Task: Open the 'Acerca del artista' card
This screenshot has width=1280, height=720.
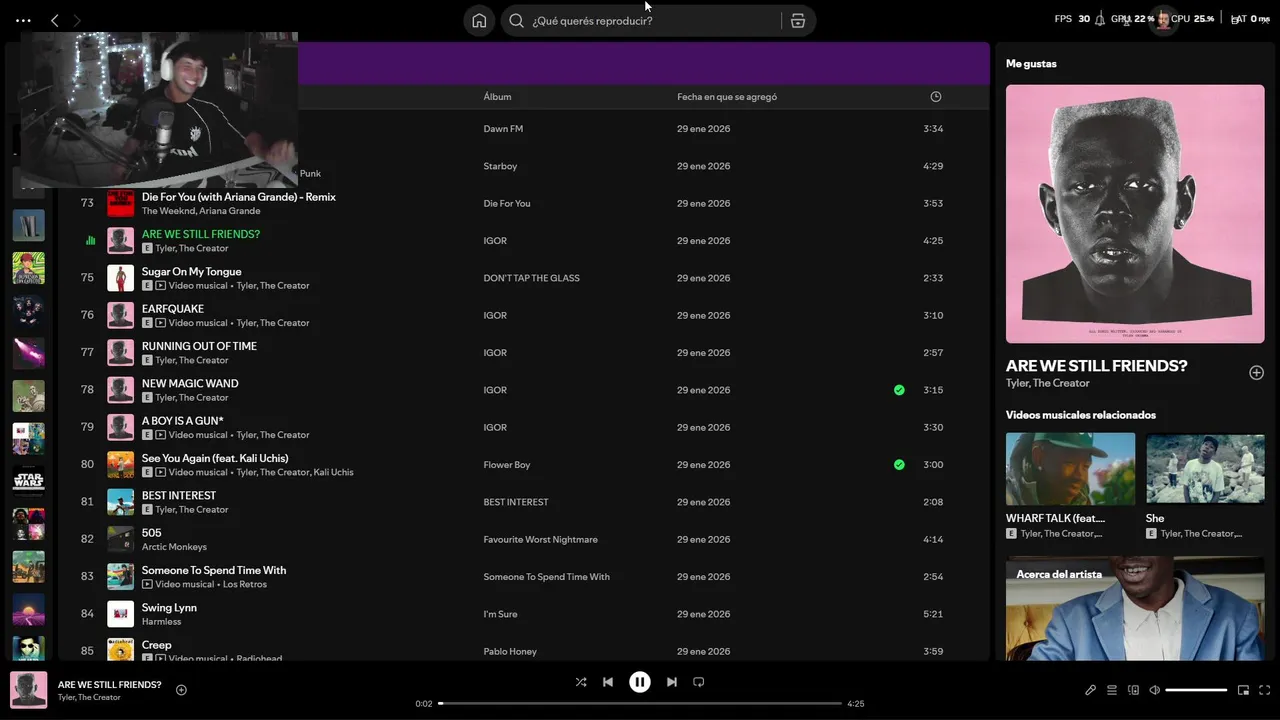Action: [x=1135, y=608]
